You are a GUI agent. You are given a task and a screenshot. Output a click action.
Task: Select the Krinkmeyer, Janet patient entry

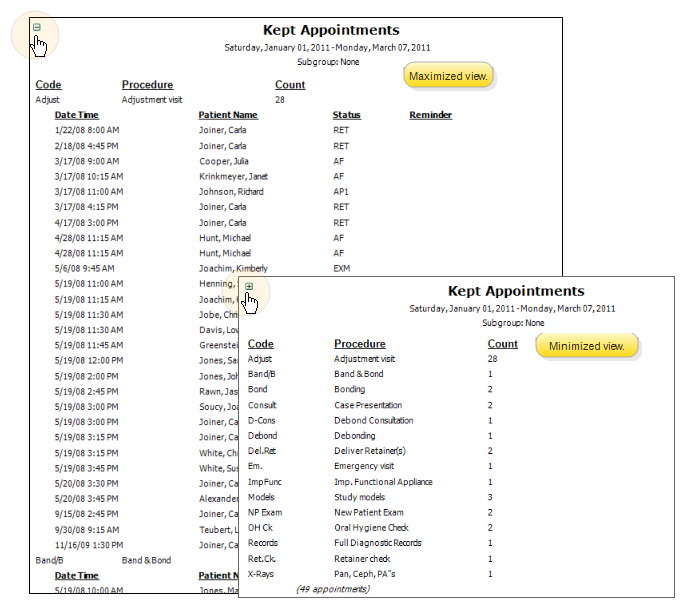pos(233,177)
